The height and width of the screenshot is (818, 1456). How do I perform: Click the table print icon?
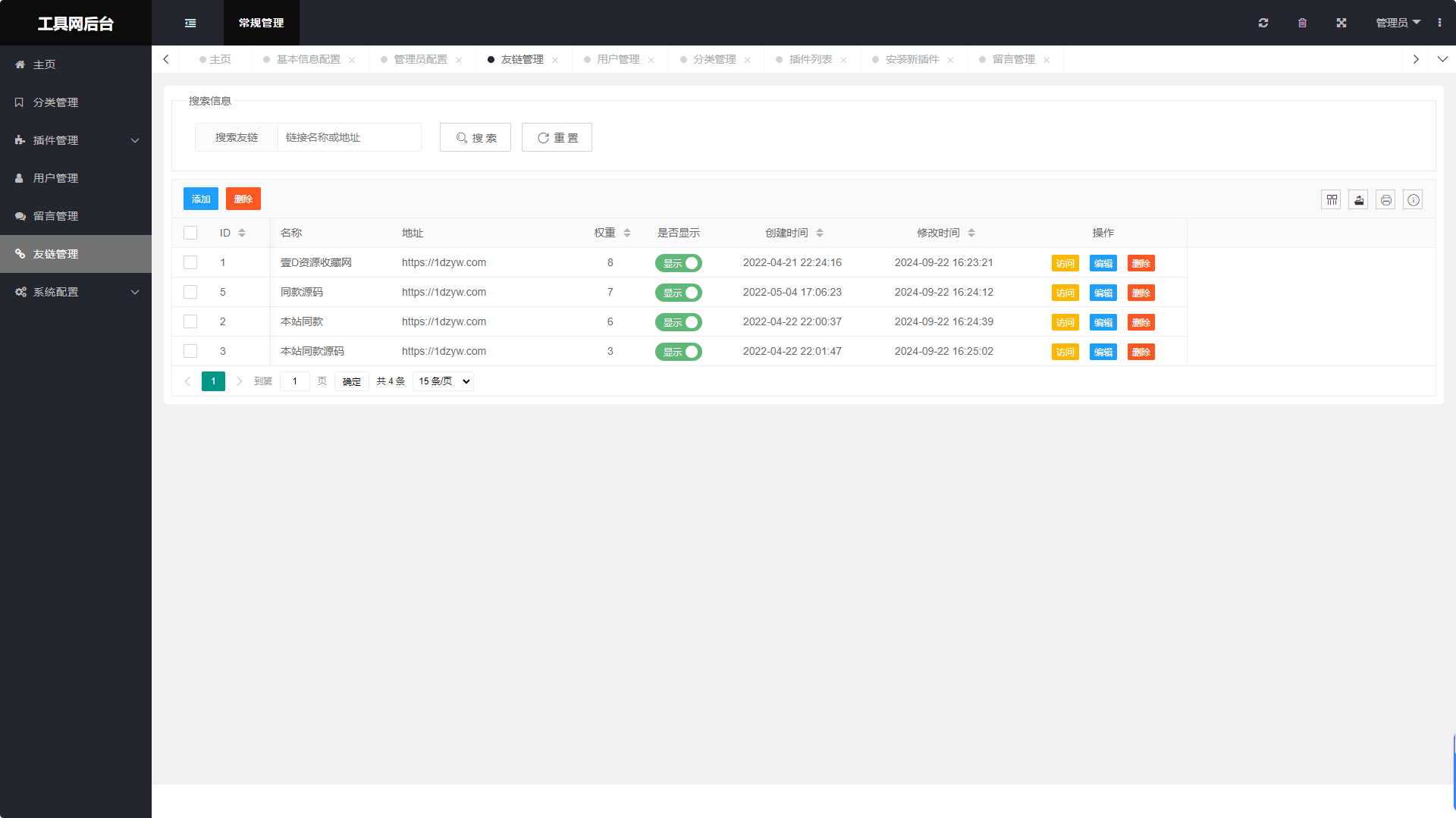(x=1386, y=200)
